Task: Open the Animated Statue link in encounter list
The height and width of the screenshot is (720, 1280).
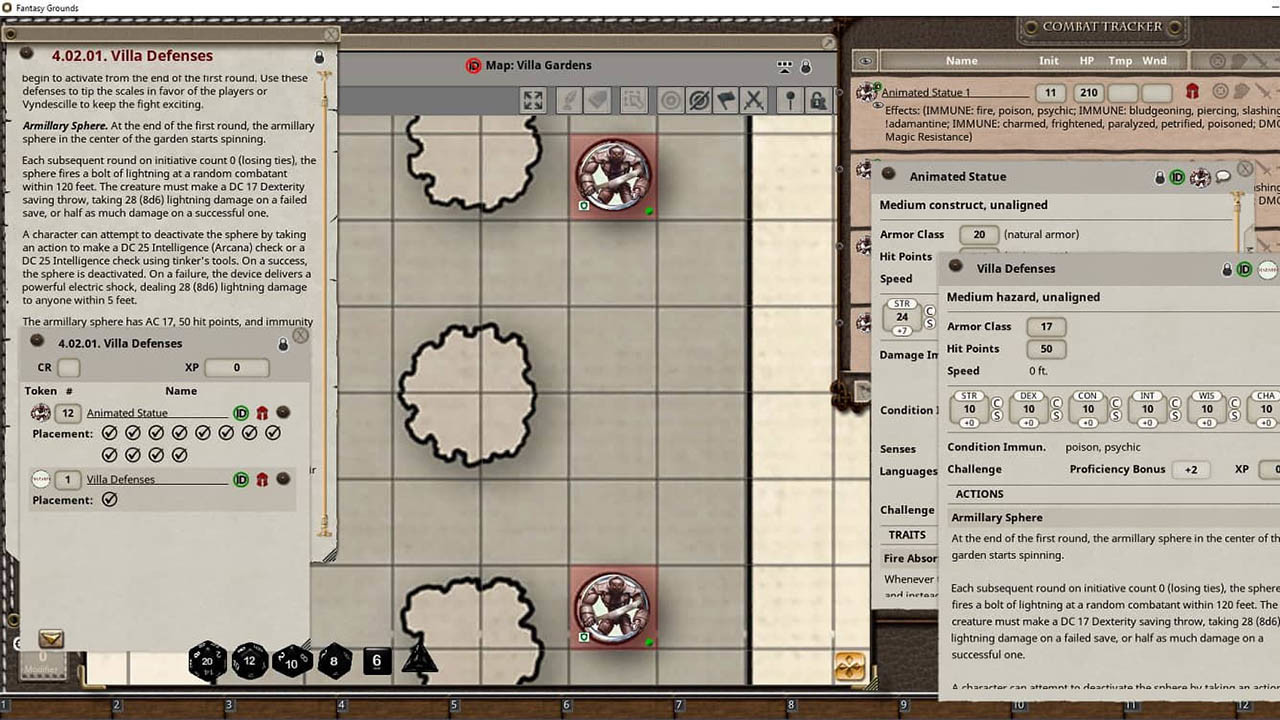Action: click(127, 413)
